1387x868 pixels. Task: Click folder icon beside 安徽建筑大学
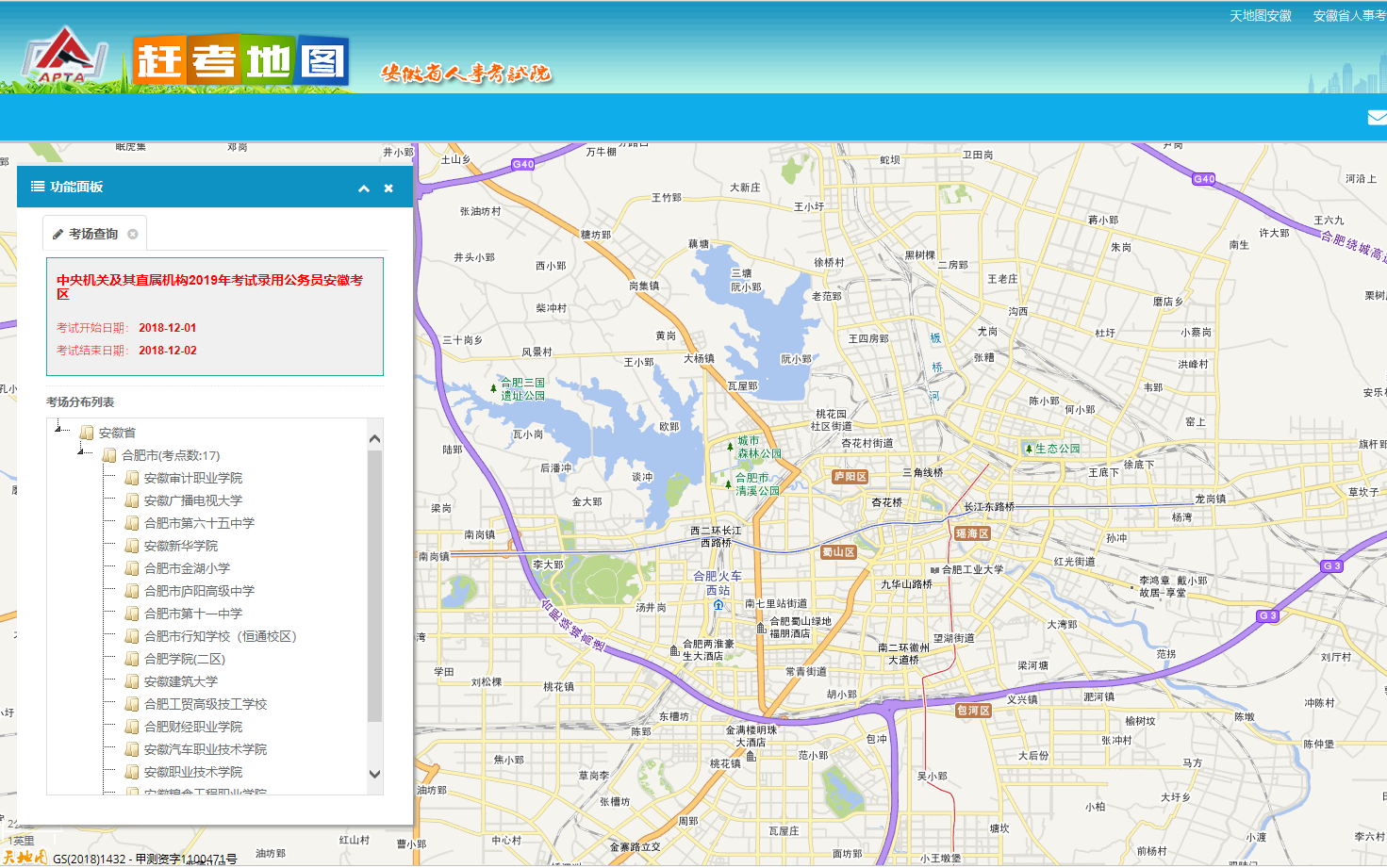point(132,681)
